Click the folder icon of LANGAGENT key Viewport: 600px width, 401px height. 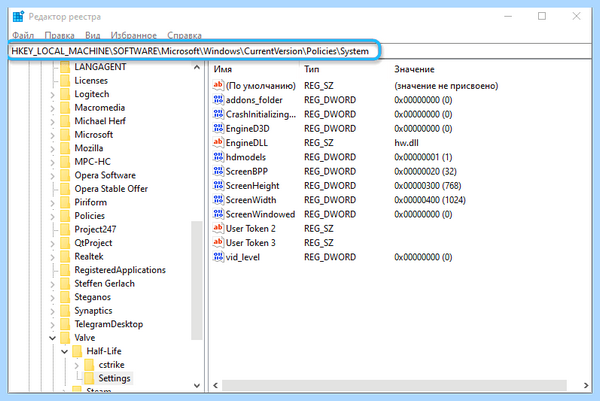point(65,67)
